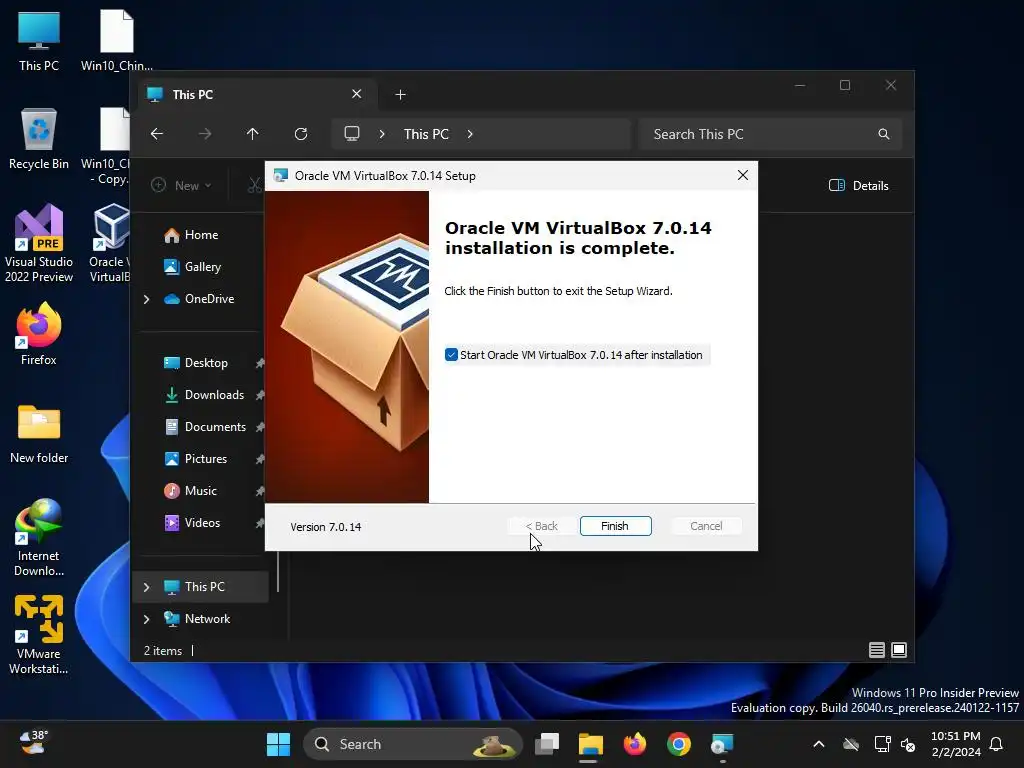Viewport: 1024px width, 768px height.
Task: Click VirtualBox installer taskbar icon
Action: pyautogui.click(x=722, y=744)
